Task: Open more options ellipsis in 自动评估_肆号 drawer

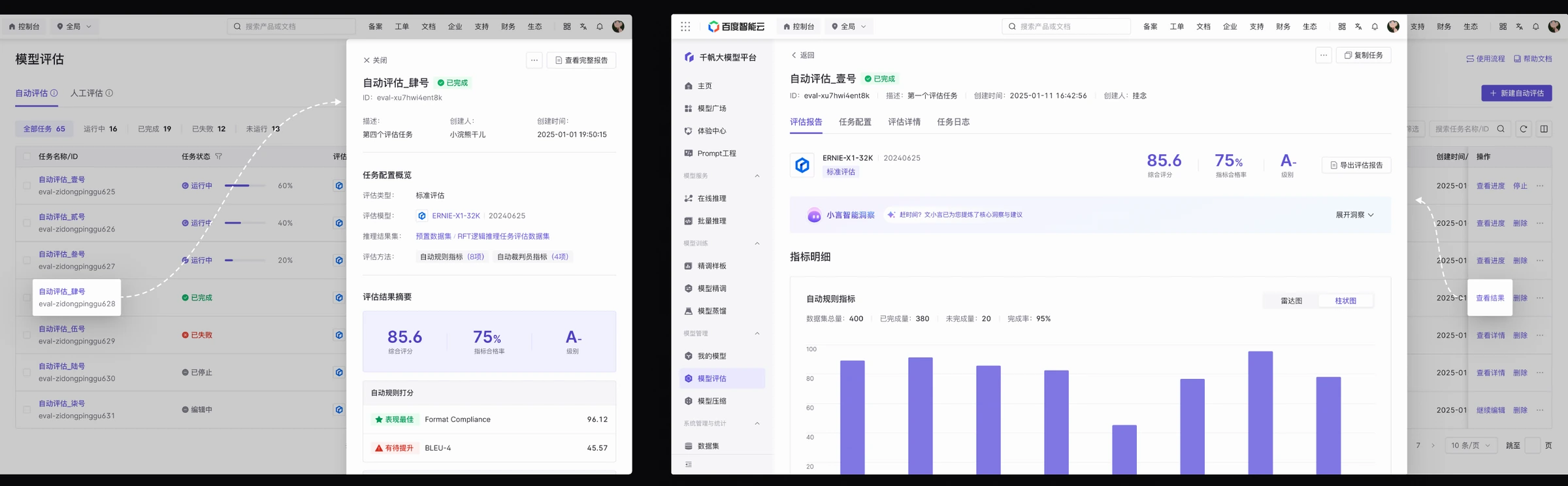Action: [x=534, y=60]
